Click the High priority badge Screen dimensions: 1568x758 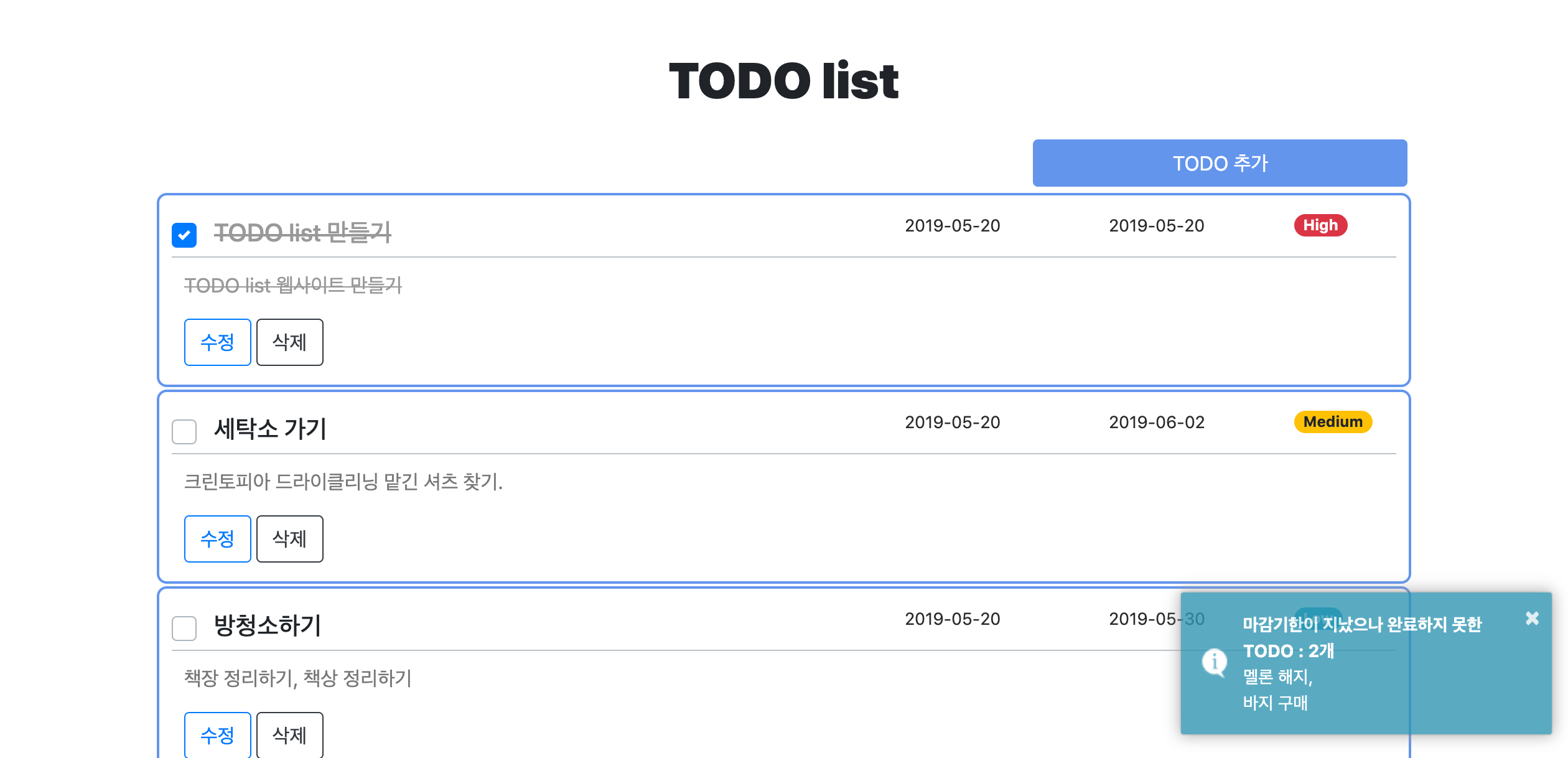click(1320, 225)
